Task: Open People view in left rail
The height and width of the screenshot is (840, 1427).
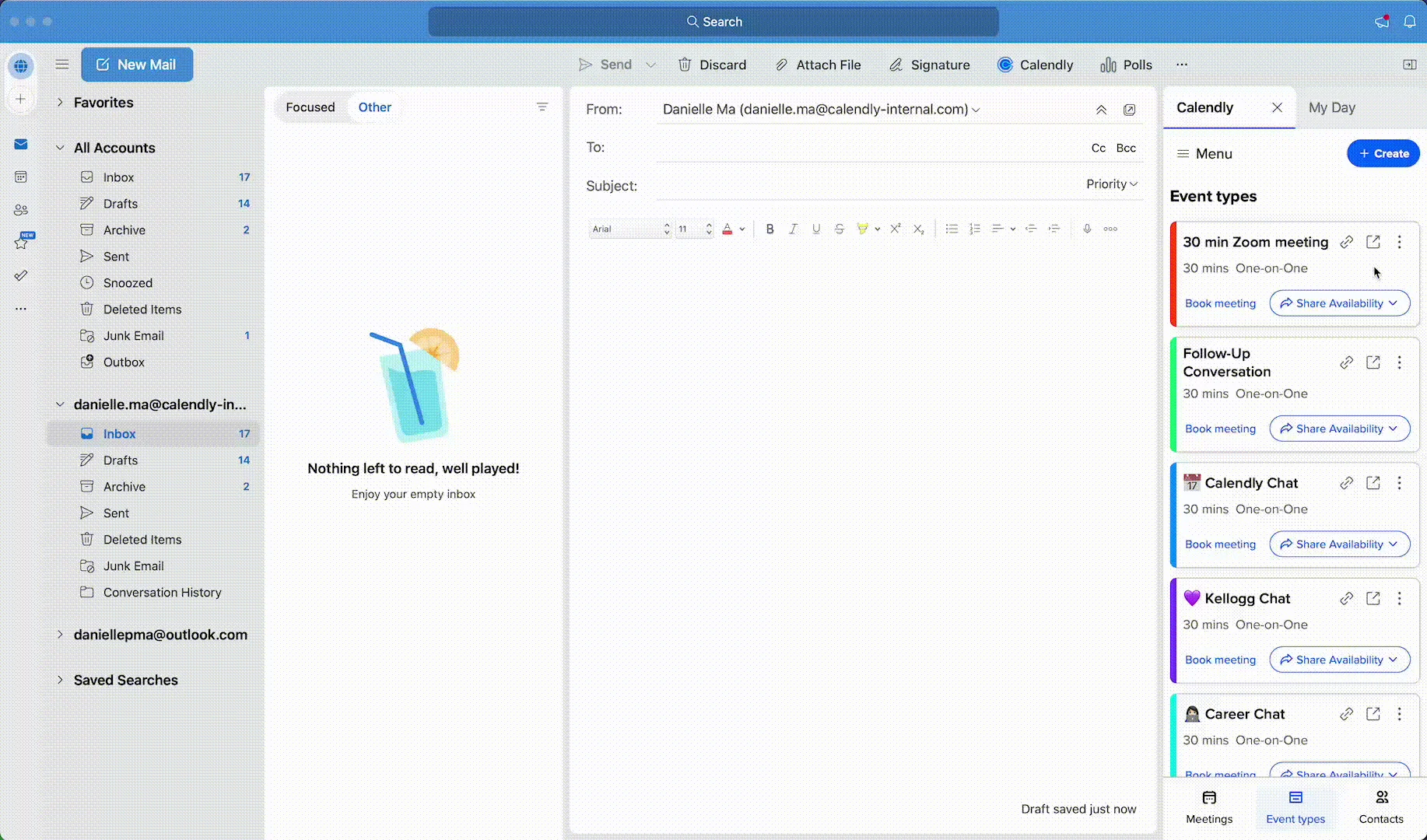Action: [x=21, y=210]
